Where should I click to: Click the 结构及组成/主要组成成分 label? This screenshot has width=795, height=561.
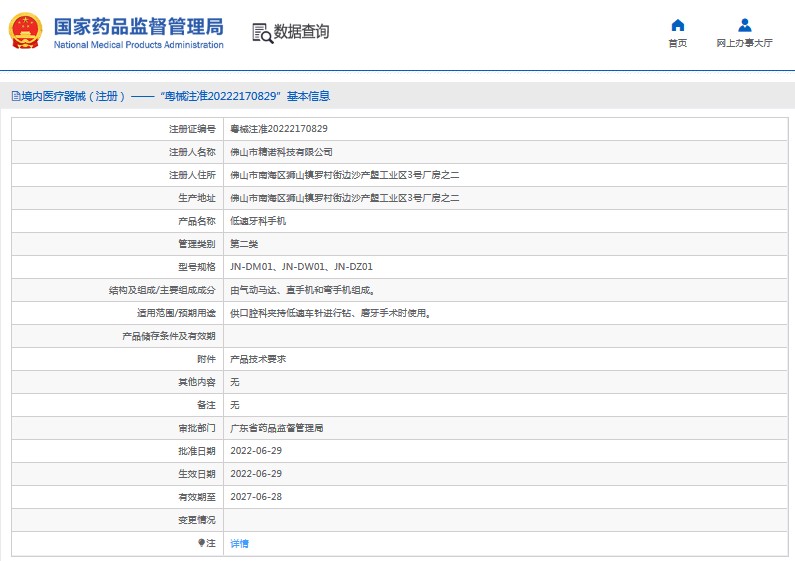pos(162,290)
